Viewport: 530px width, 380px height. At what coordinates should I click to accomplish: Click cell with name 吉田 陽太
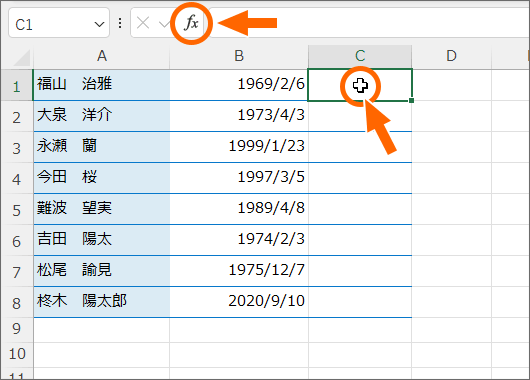101,240
